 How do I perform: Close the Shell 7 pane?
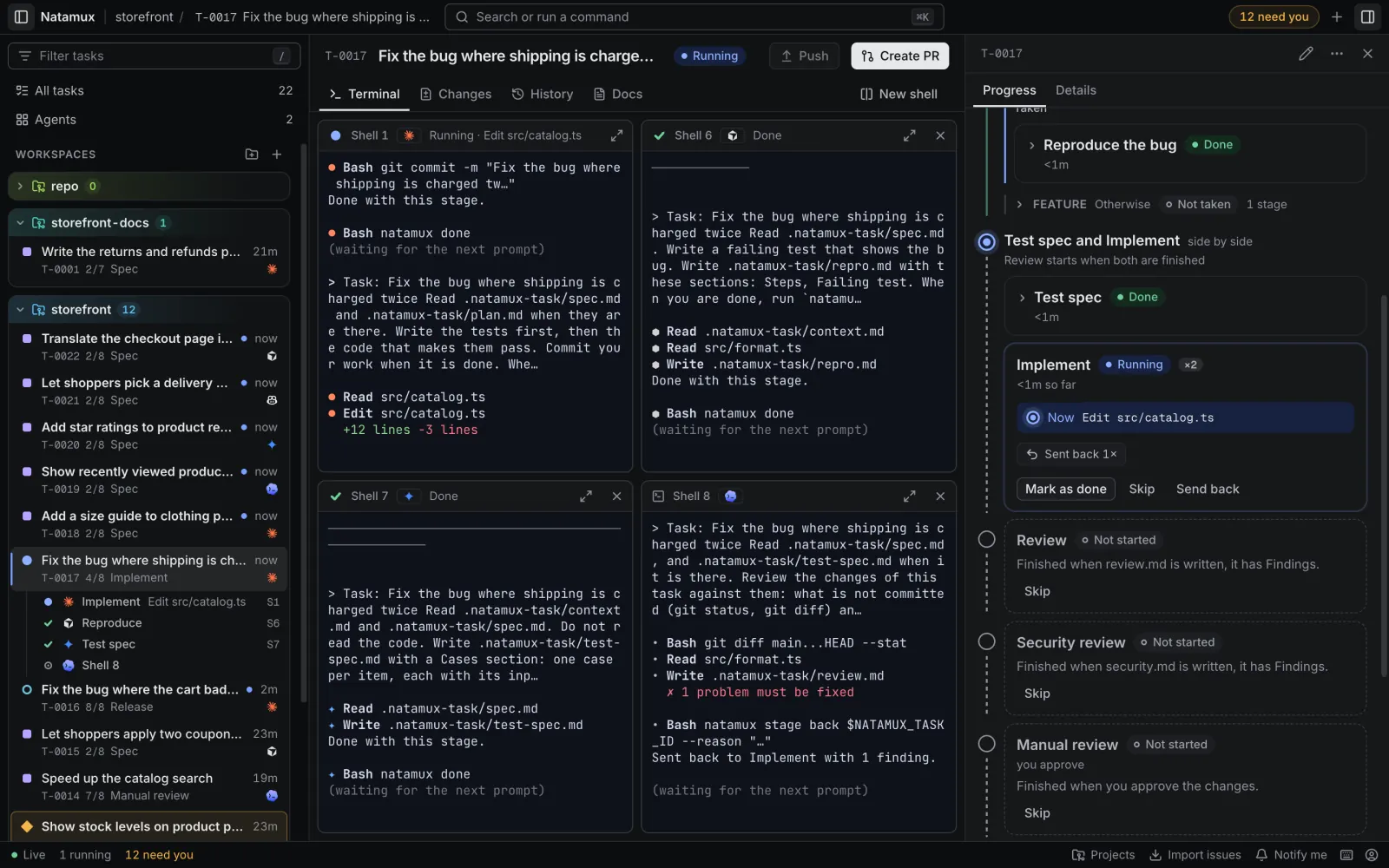click(x=616, y=496)
